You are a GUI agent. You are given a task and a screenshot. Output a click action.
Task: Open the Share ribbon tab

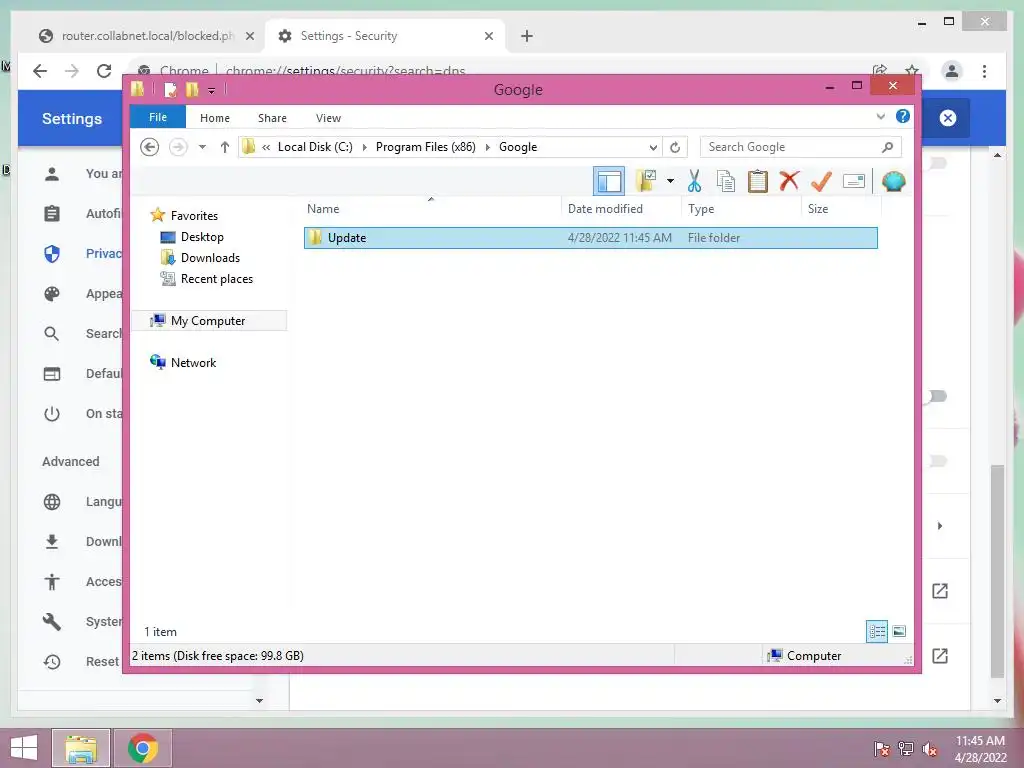pos(272,118)
